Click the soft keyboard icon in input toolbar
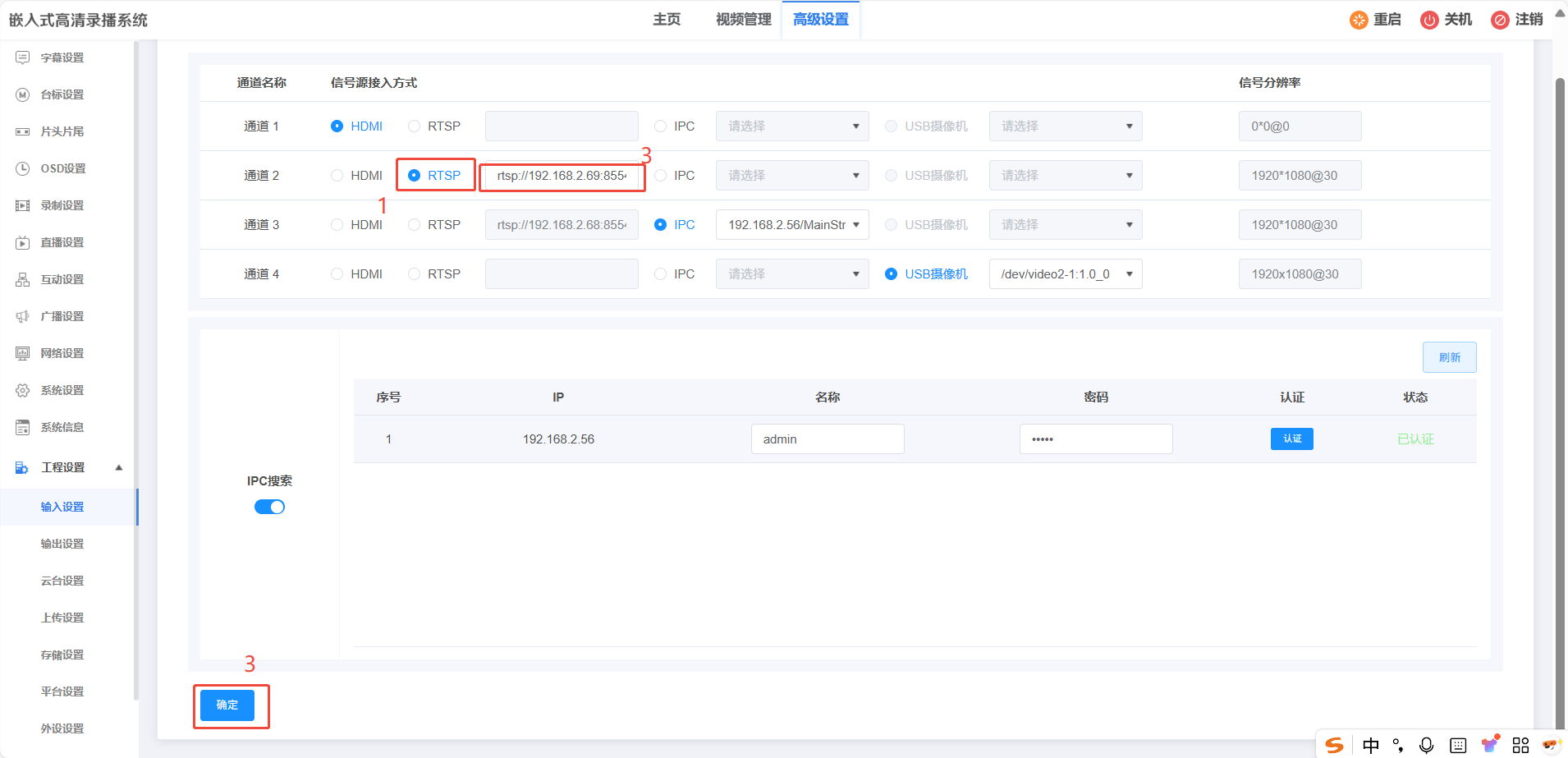This screenshot has width=1568, height=758. (1458, 745)
